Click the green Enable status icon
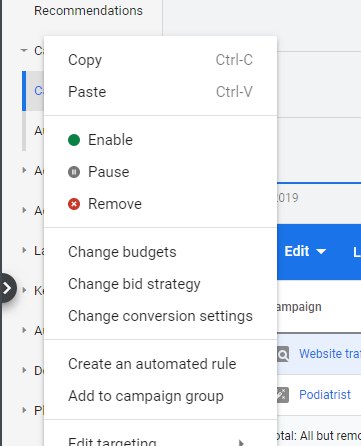361x446 pixels. 74,140
